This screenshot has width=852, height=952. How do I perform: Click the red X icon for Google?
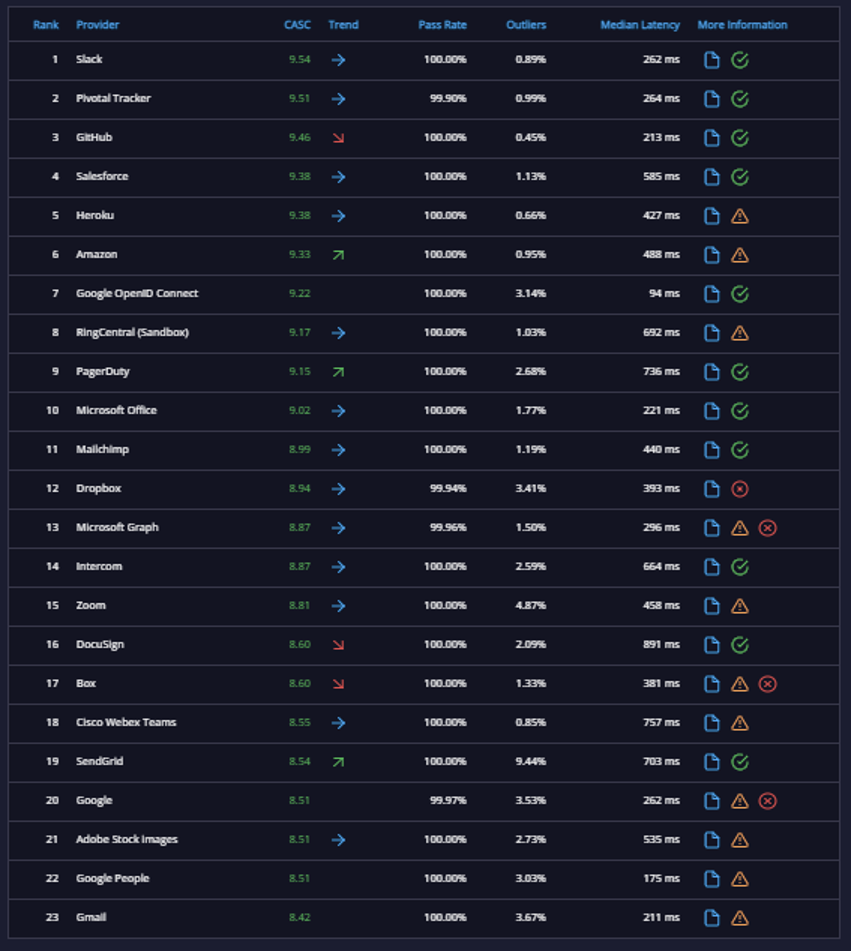(x=768, y=801)
